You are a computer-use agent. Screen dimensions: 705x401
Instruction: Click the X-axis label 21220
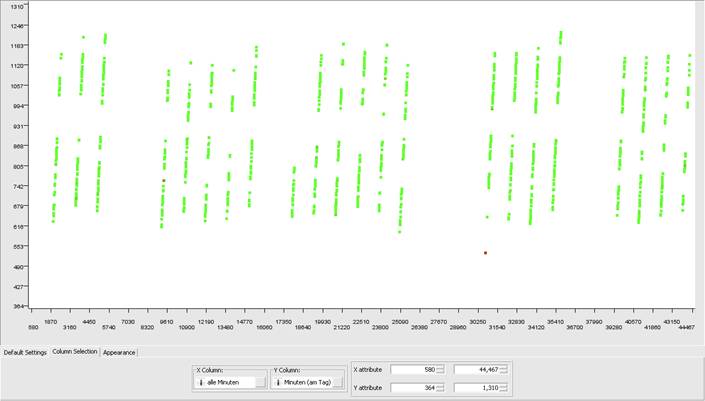pyautogui.click(x=342, y=327)
